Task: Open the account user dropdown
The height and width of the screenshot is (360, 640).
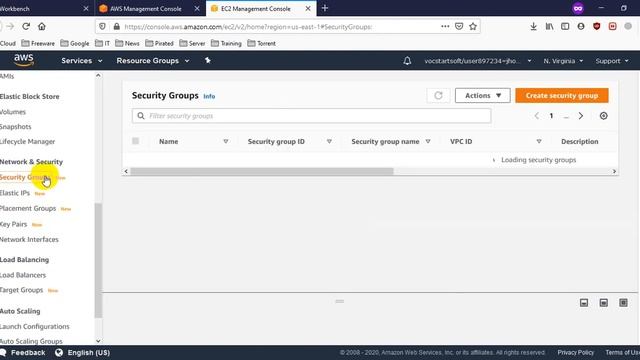Action: [478, 61]
